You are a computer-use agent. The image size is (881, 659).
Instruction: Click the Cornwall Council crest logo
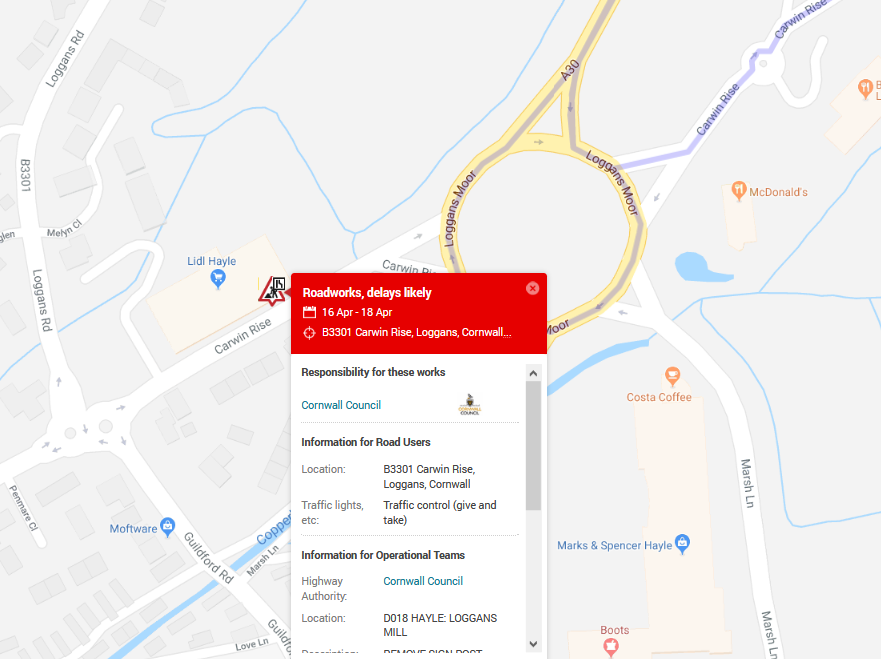point(470,405)
